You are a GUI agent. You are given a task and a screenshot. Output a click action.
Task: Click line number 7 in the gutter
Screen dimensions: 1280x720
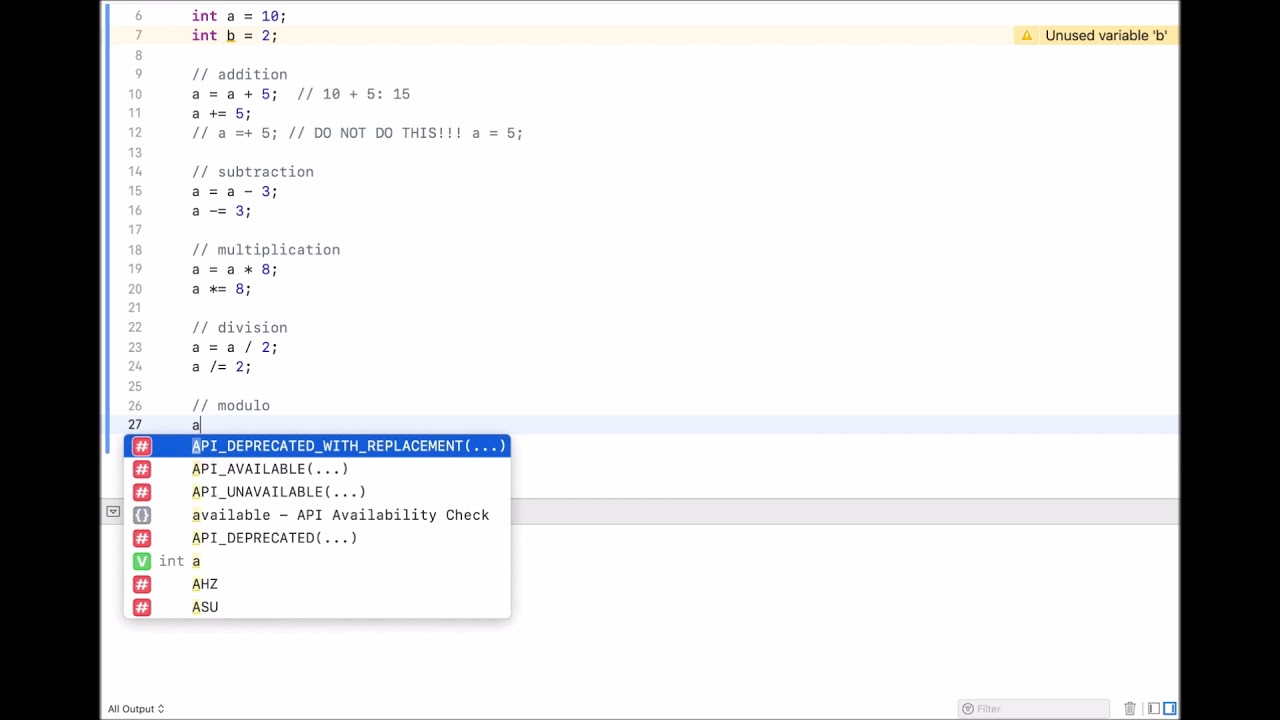tap(139, 36)
